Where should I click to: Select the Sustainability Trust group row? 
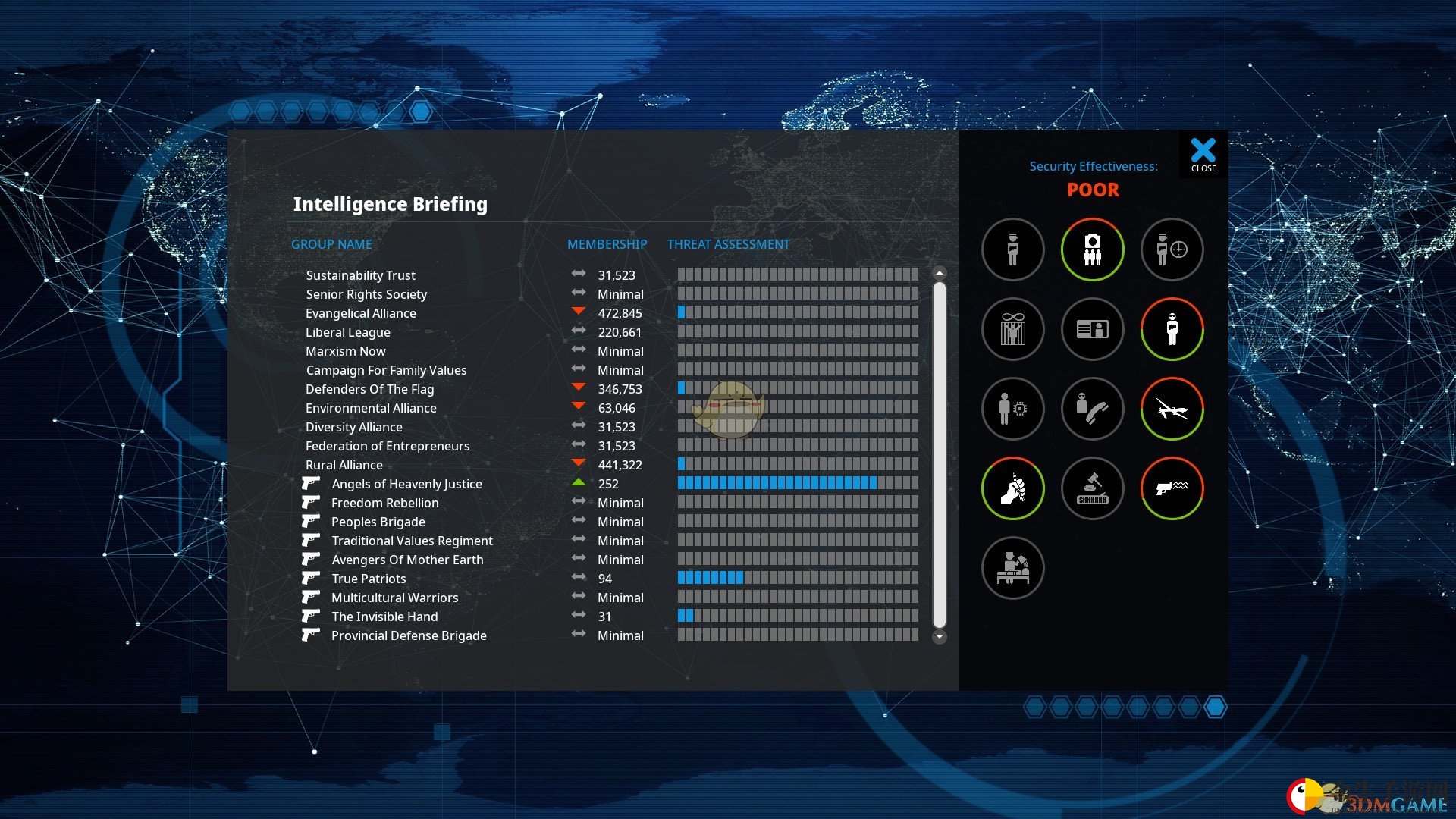(610, 275)
